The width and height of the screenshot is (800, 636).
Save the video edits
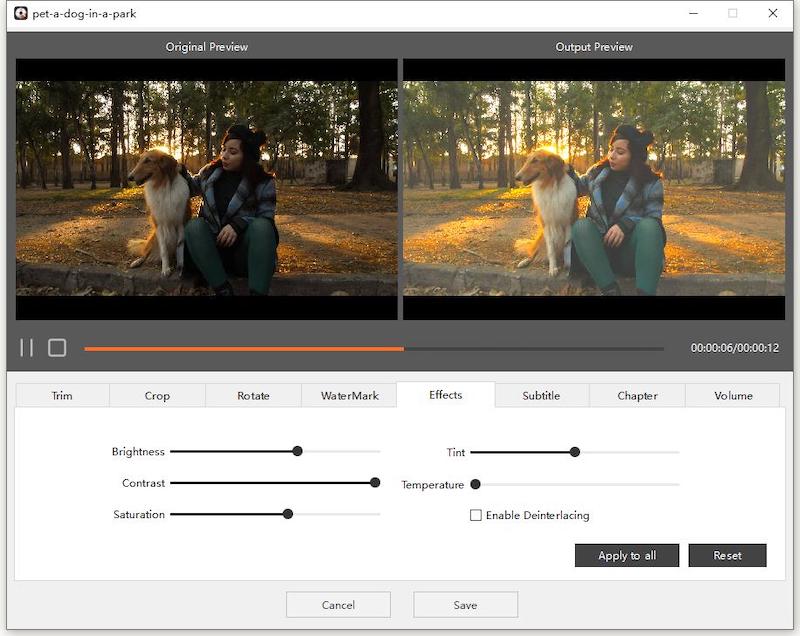pos(465,605)
